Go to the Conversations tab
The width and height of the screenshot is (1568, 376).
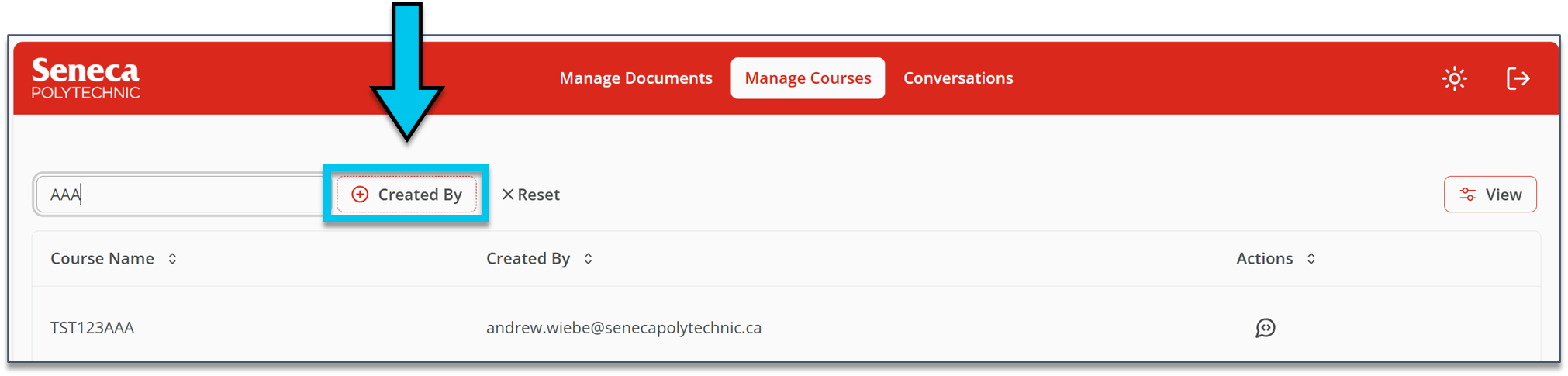[x=958, y=78]
